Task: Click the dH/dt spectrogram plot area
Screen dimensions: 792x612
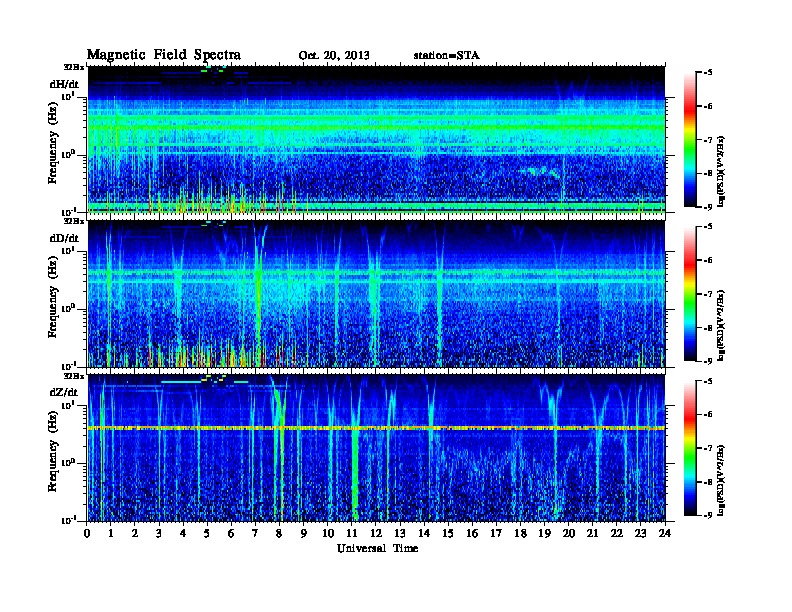Action: coord(376,139)
